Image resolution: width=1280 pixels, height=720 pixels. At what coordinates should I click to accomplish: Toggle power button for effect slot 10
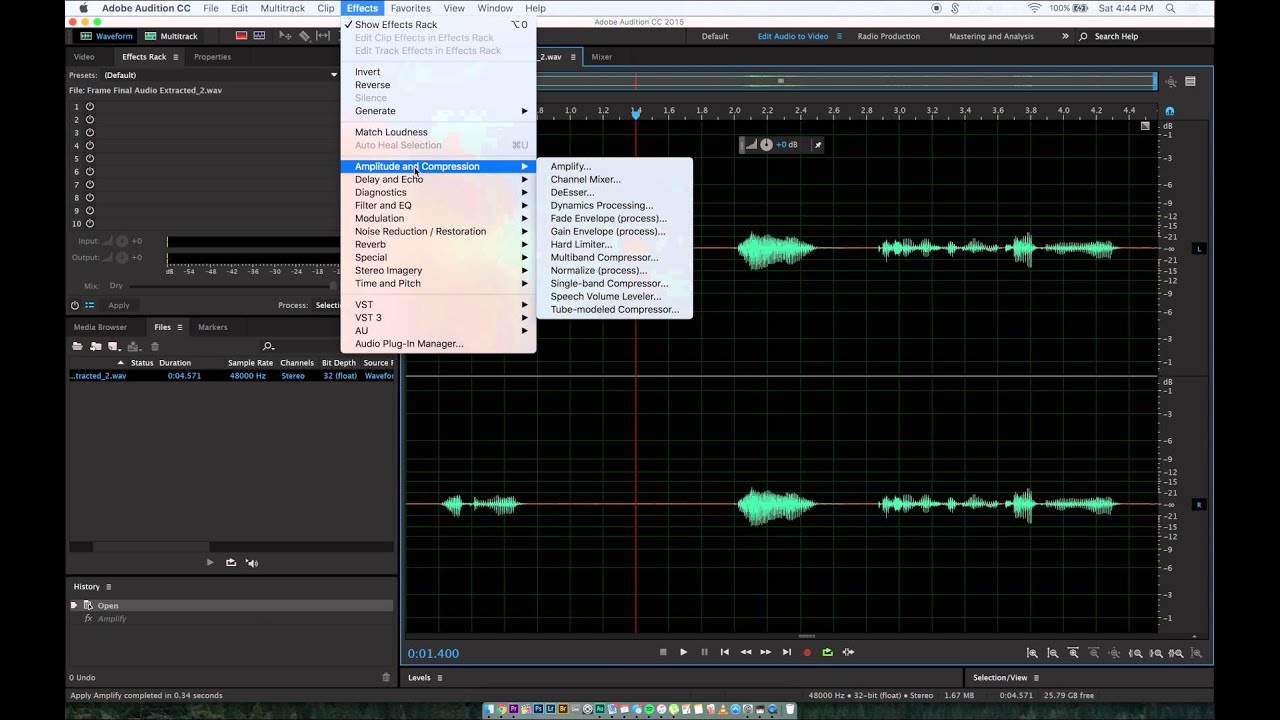click(x=90, y=223)
